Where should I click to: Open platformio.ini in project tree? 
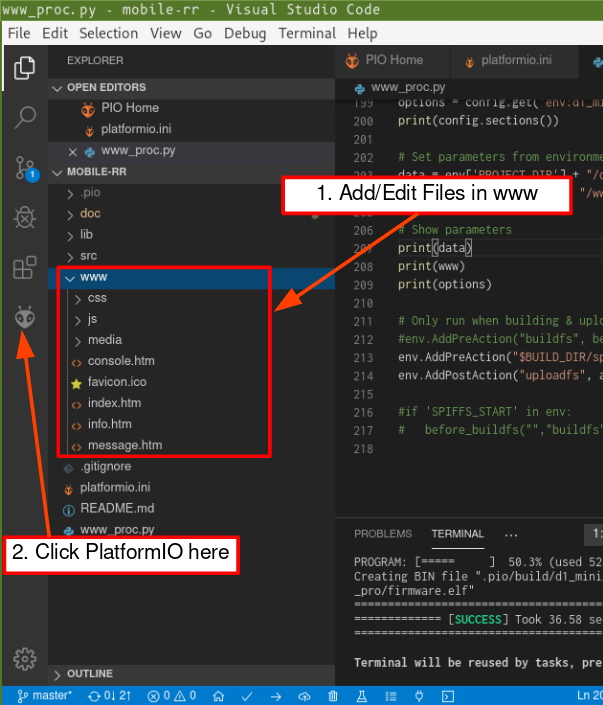191,487
